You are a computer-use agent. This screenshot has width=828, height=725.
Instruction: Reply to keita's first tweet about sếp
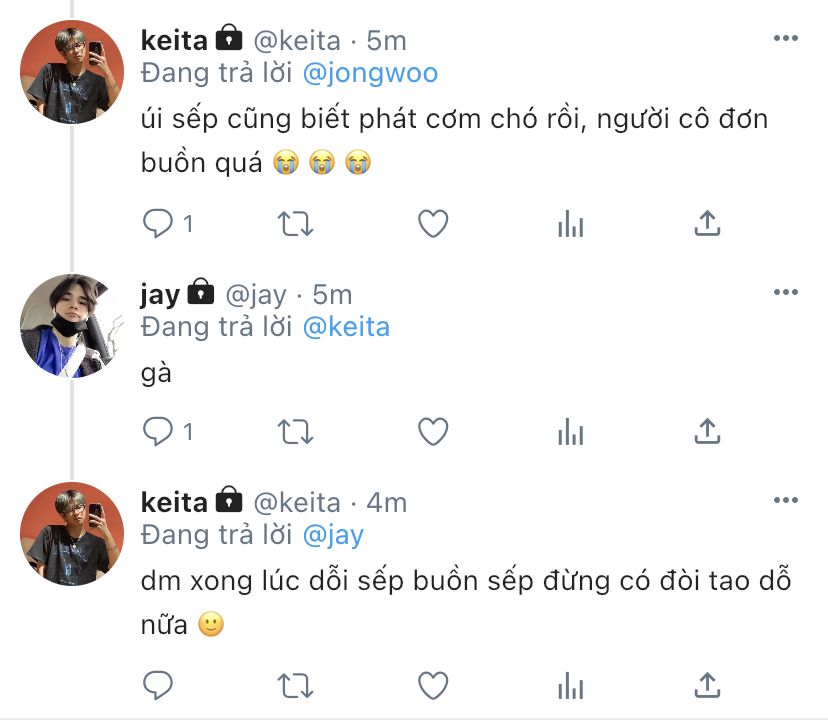158,223
